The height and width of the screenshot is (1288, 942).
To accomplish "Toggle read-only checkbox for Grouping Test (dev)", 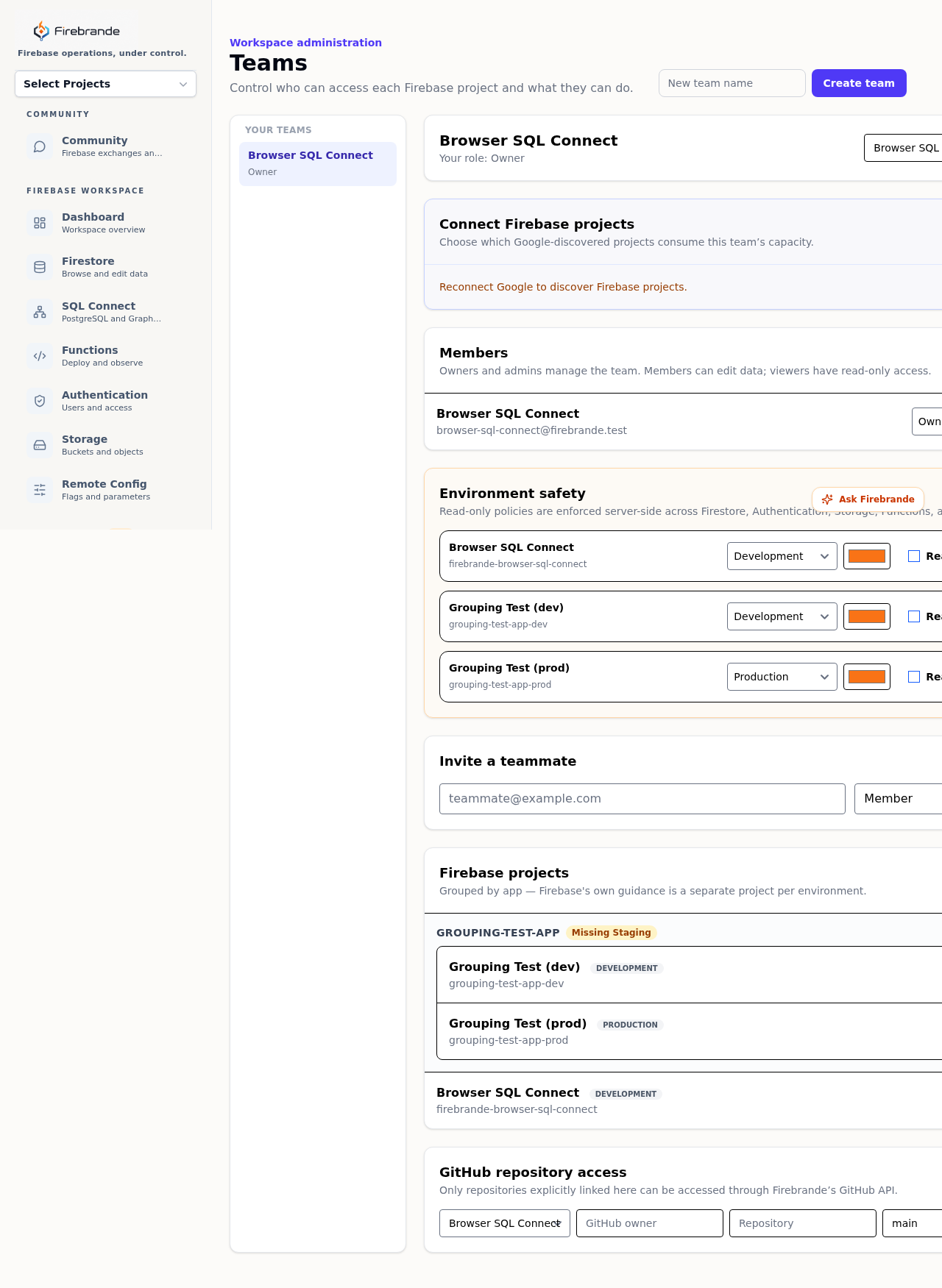I will pyautogui.click(x=914, y=616).
